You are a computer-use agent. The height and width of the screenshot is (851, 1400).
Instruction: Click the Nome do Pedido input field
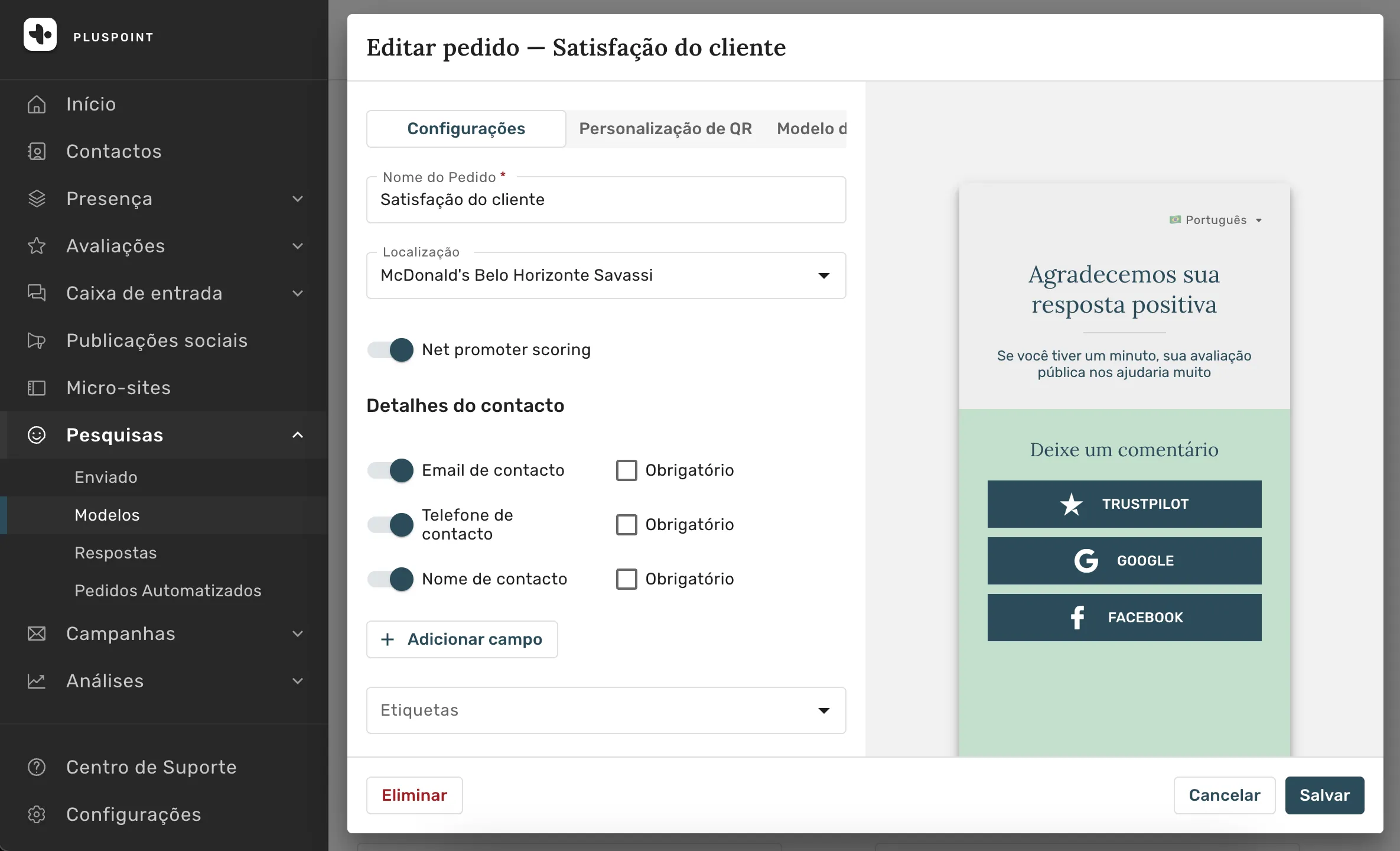(x=606, y=200)
